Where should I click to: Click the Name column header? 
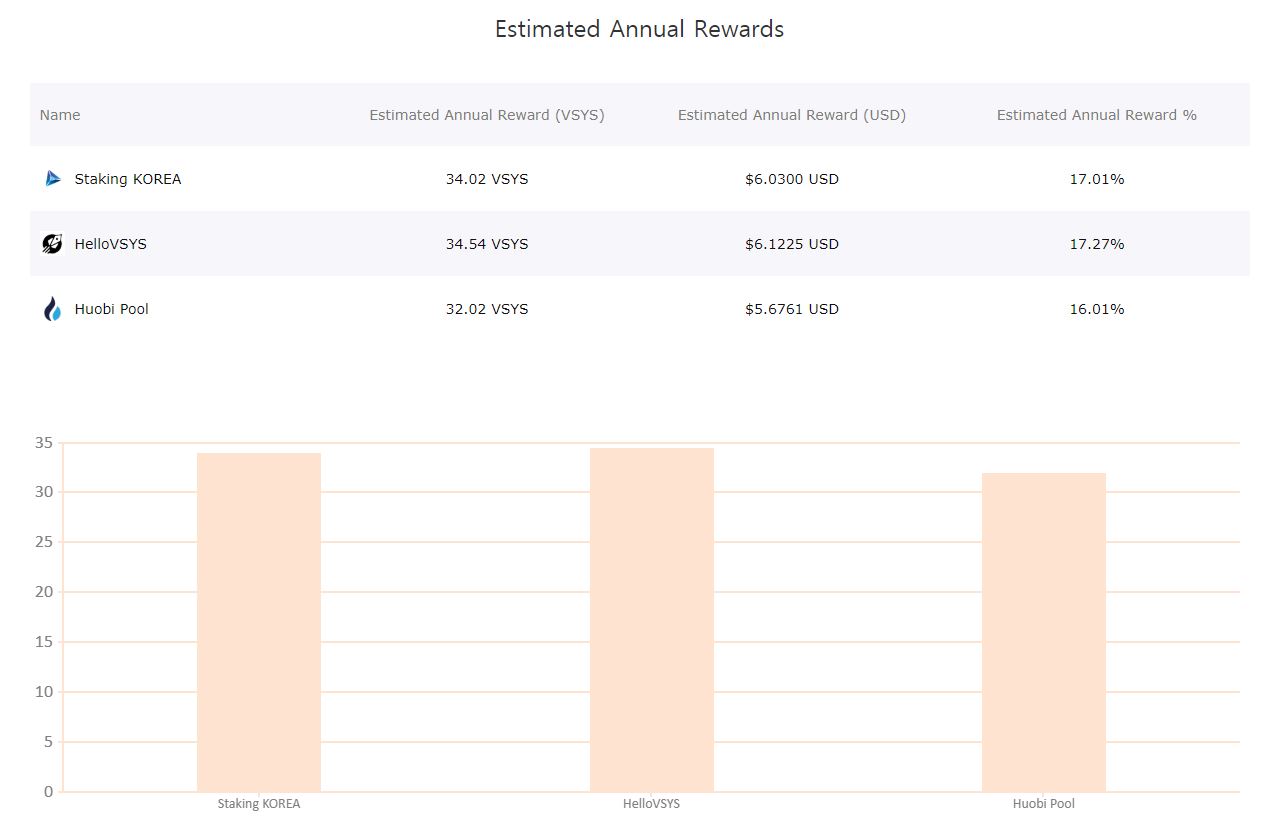(x=60, y=115)
